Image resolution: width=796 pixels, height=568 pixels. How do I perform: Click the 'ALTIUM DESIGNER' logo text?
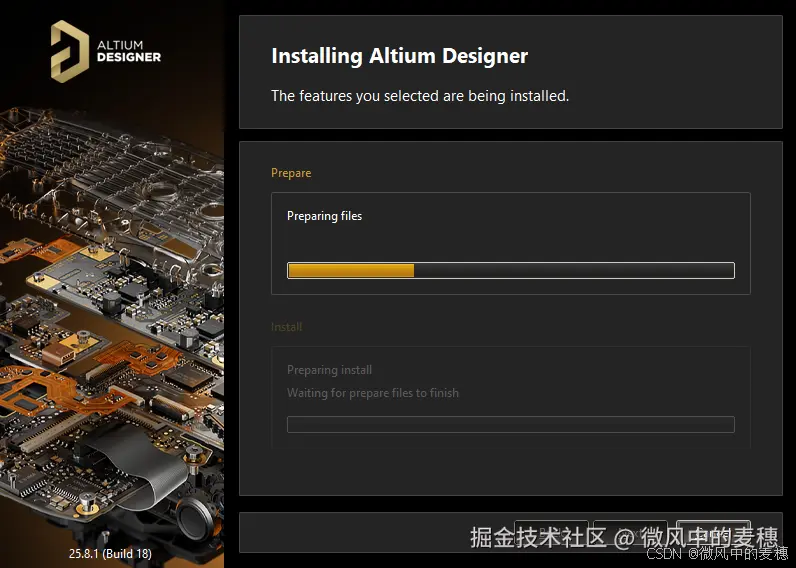129,51
